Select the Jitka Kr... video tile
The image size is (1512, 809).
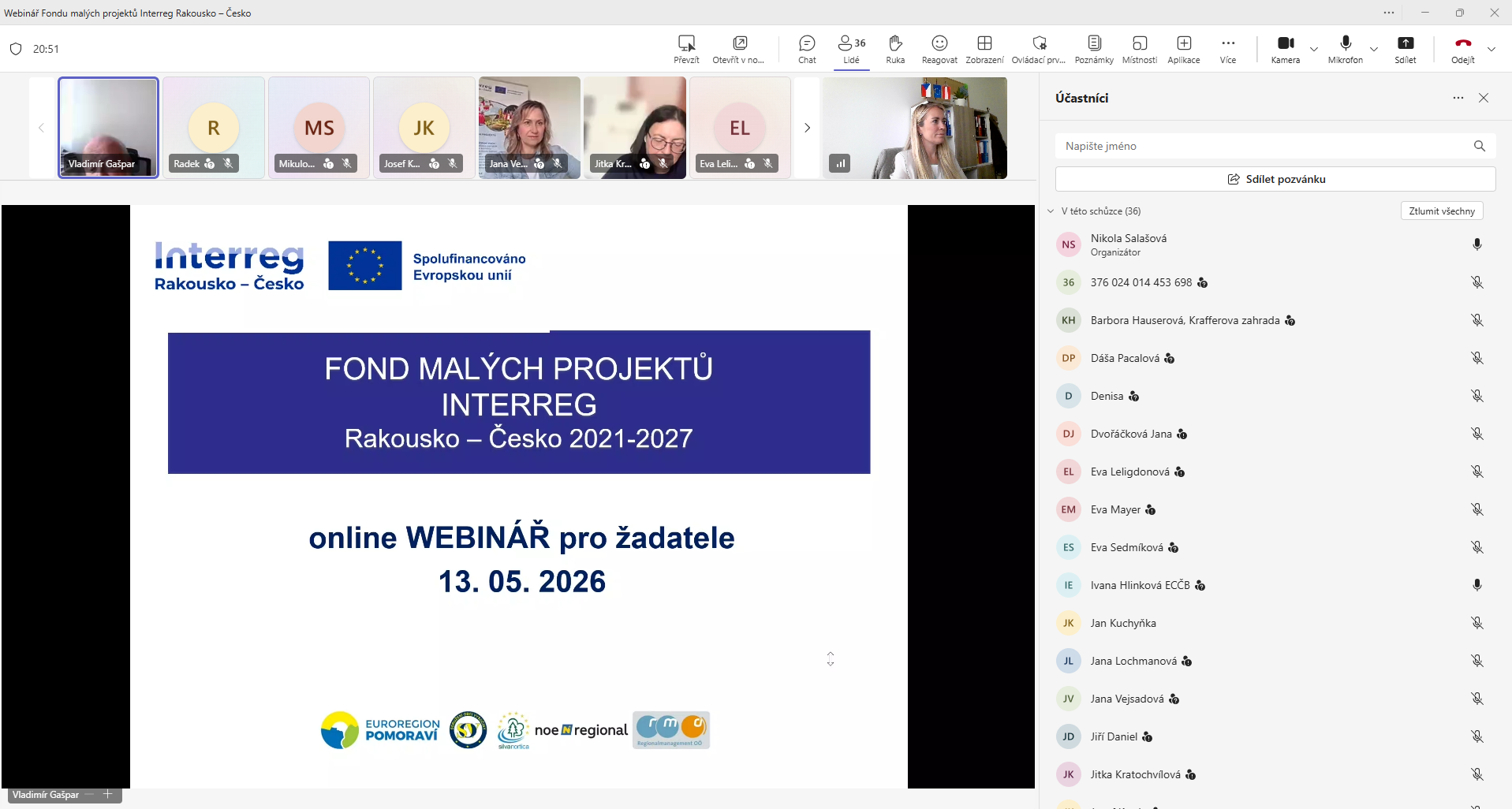click(x=635, y=128)
